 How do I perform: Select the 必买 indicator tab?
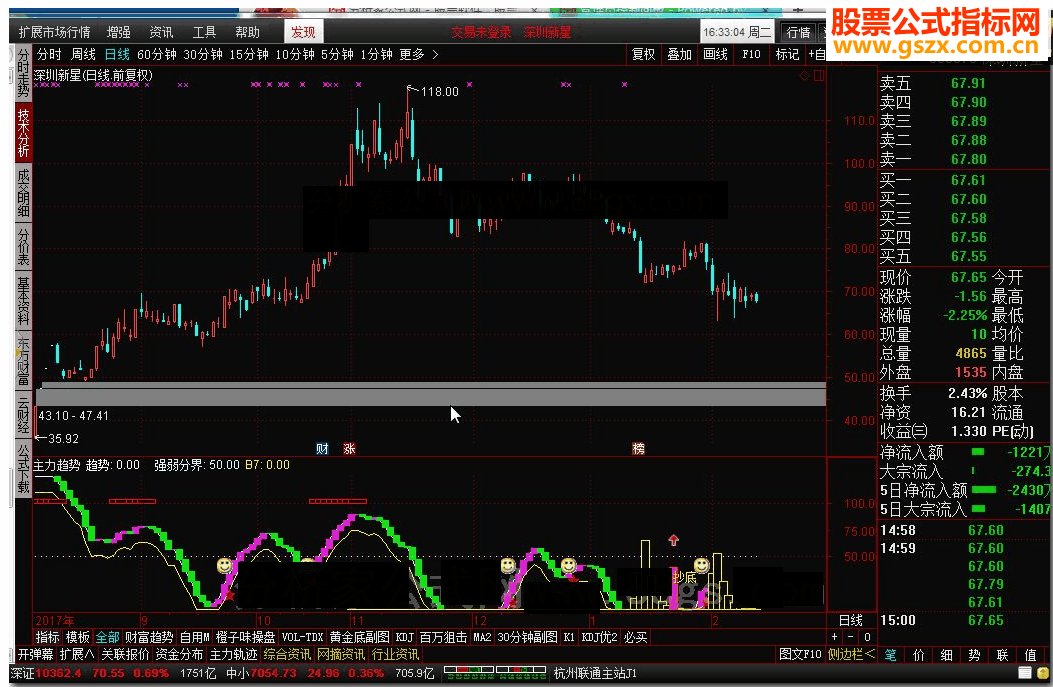[635, 637]
